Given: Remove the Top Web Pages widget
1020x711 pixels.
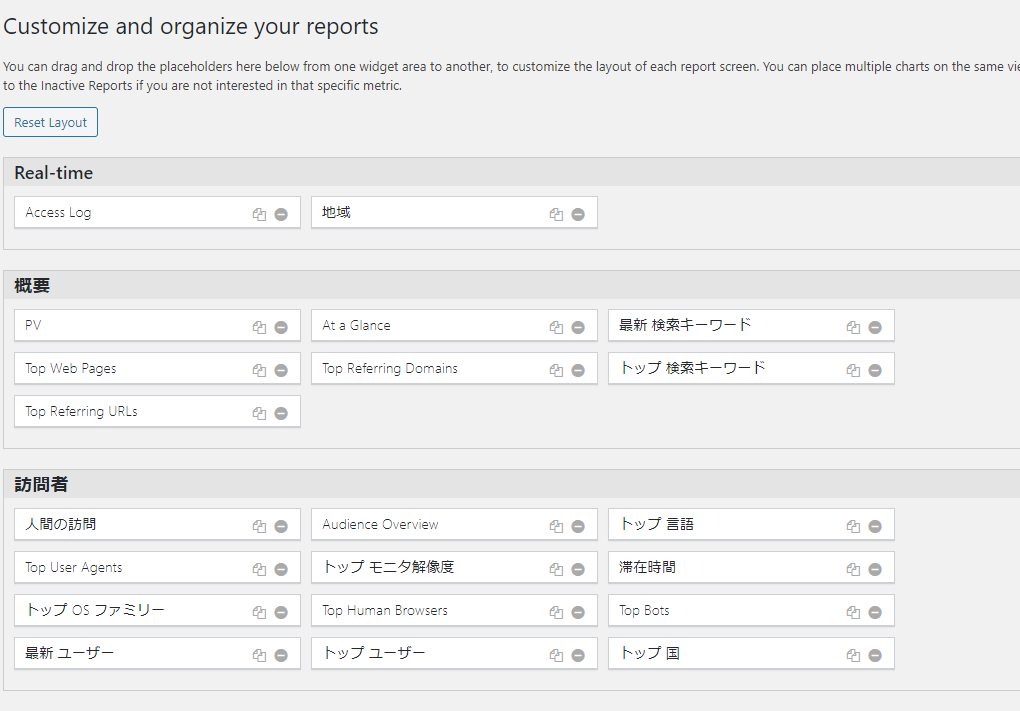Looking at the screenshot, I should (x=281, y=370).
